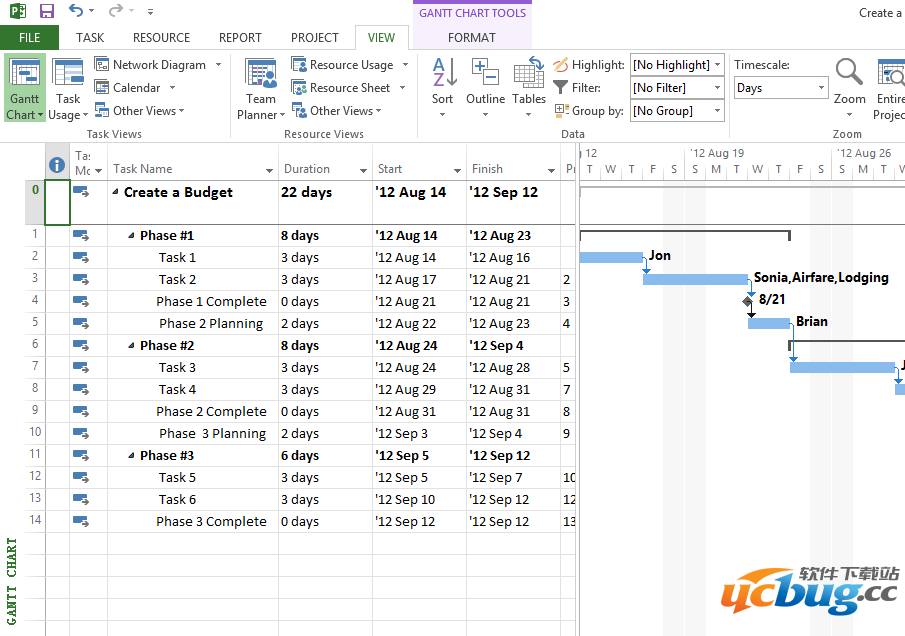Open Start column filter arrow
This screenshot has height=636, width=905.
coord(457,170)
